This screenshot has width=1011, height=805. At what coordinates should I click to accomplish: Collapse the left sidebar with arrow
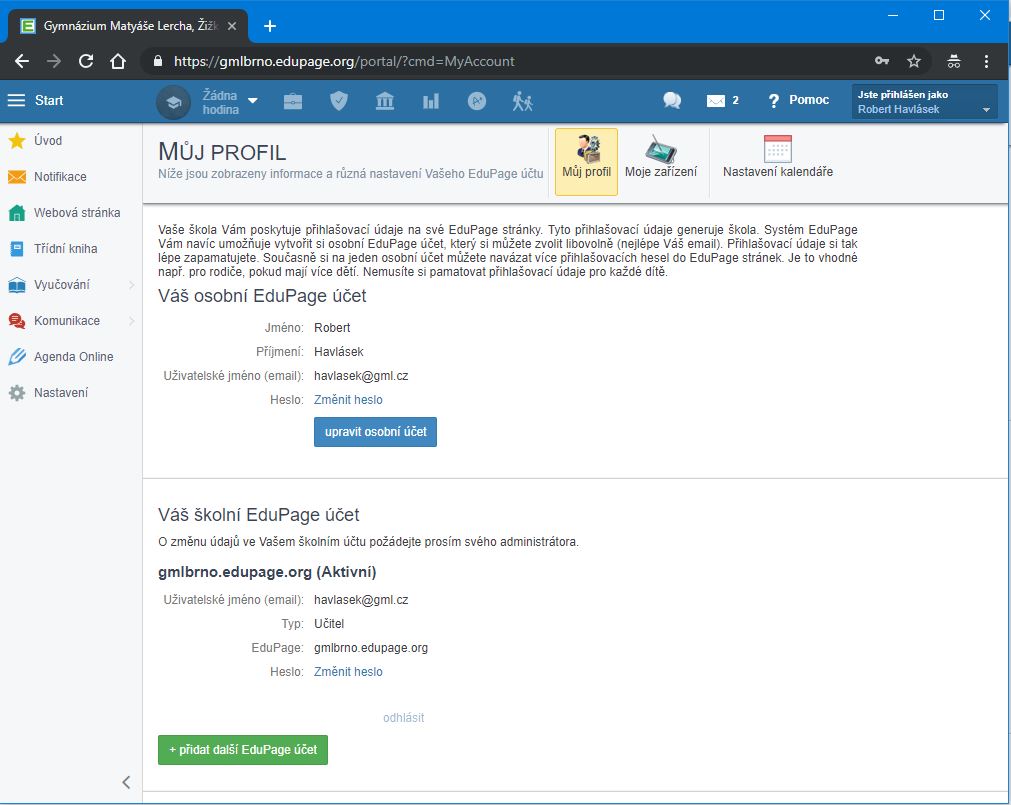[126, 782]
